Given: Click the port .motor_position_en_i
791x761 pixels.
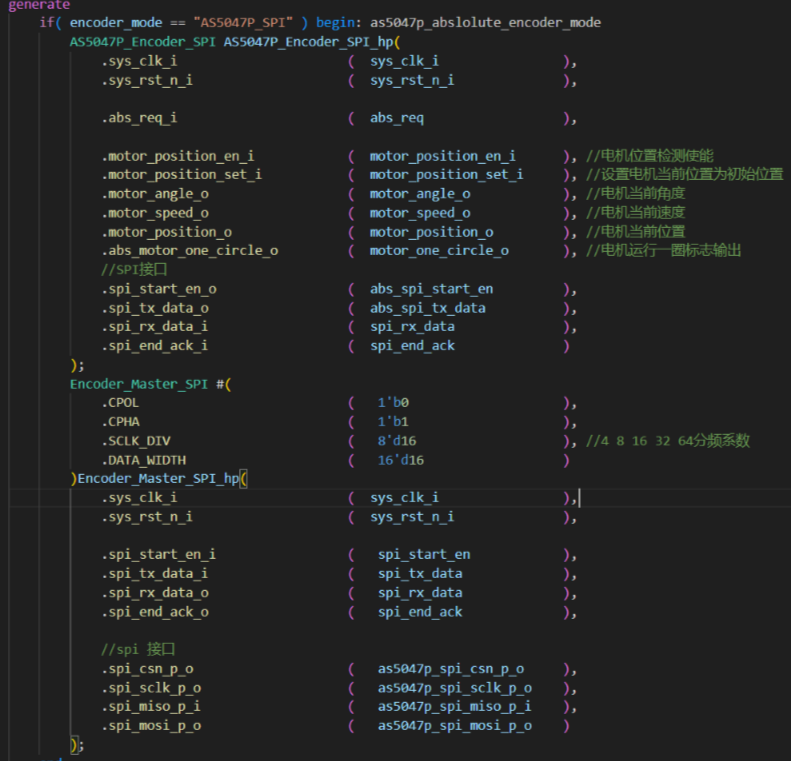Looking at the screenshot, I should pyautogui.click(x=178, y=156).
